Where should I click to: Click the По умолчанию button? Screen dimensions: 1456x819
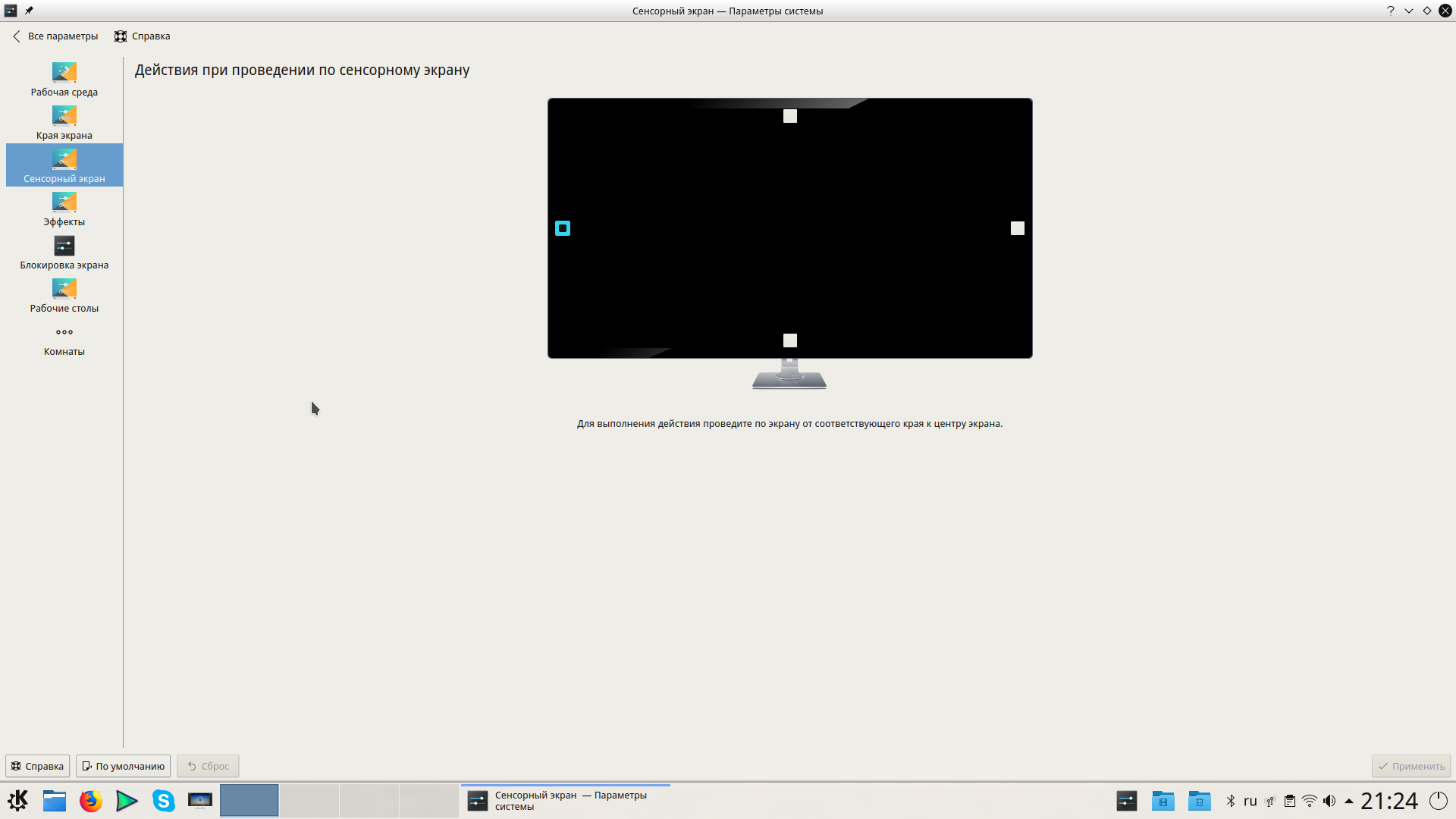tap(123, 766)
